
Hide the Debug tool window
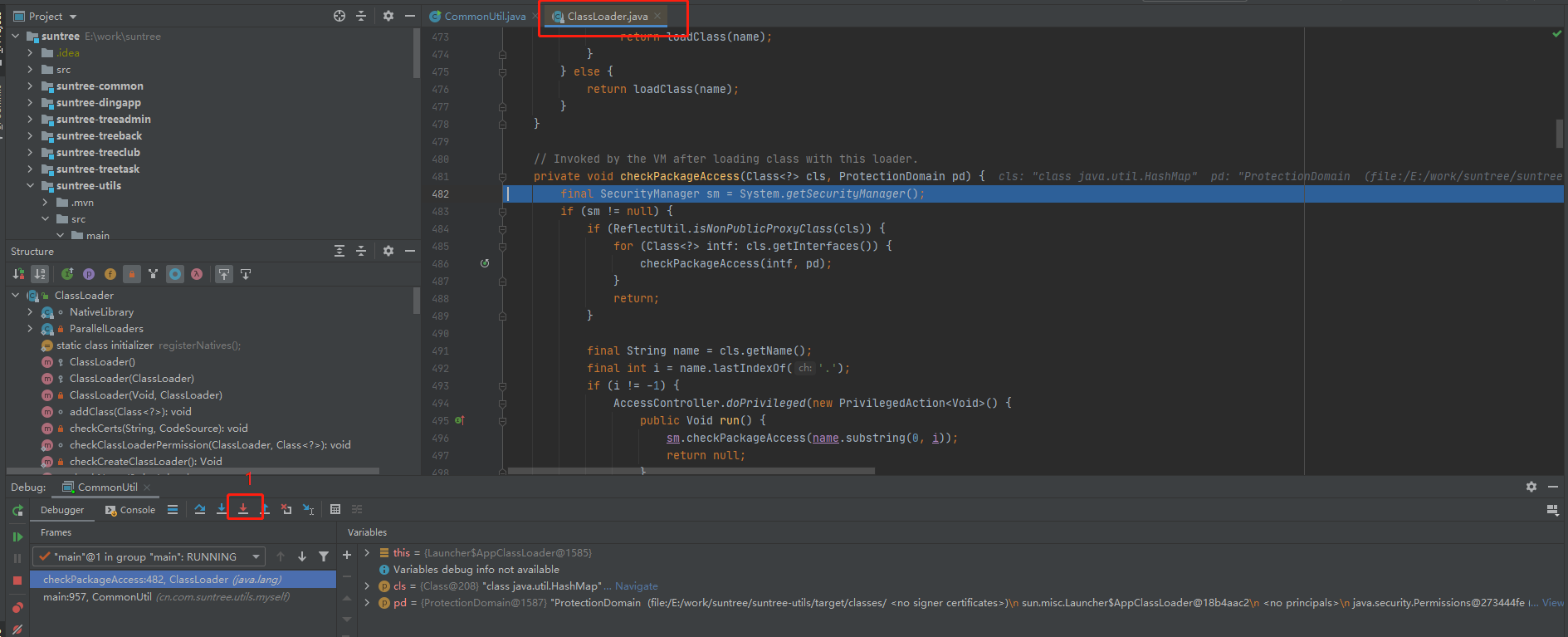click(x=1553, y=487)
